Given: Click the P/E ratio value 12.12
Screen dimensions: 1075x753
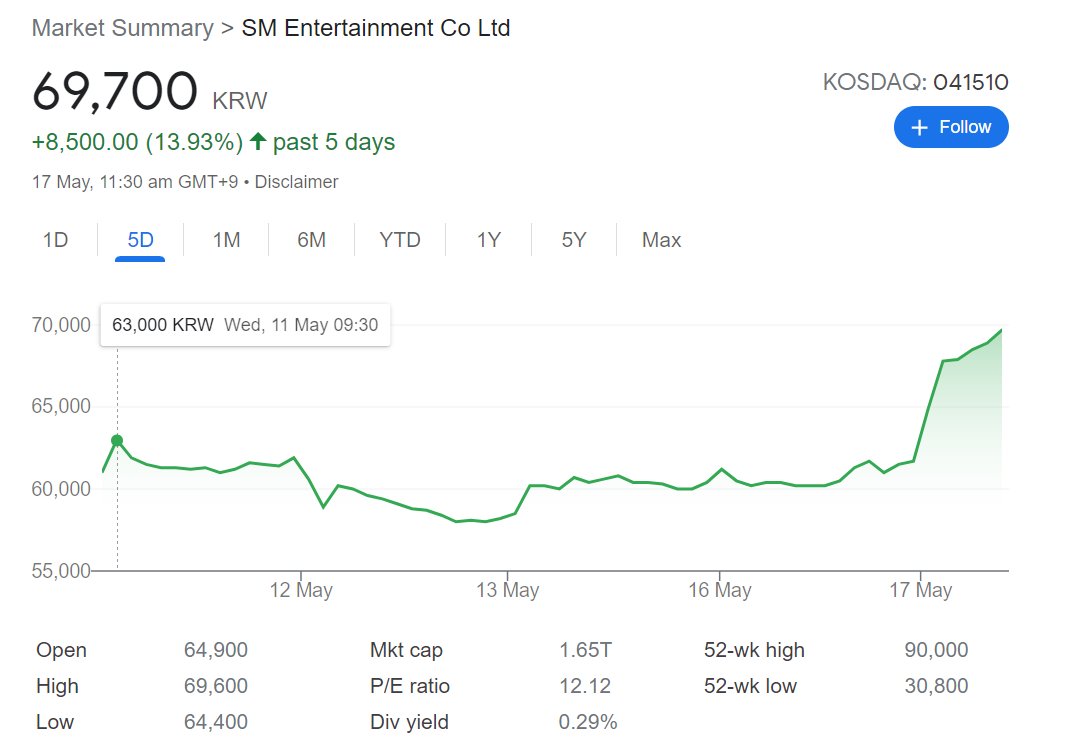Looking at the screenshot, I should (x=585, y=686).
